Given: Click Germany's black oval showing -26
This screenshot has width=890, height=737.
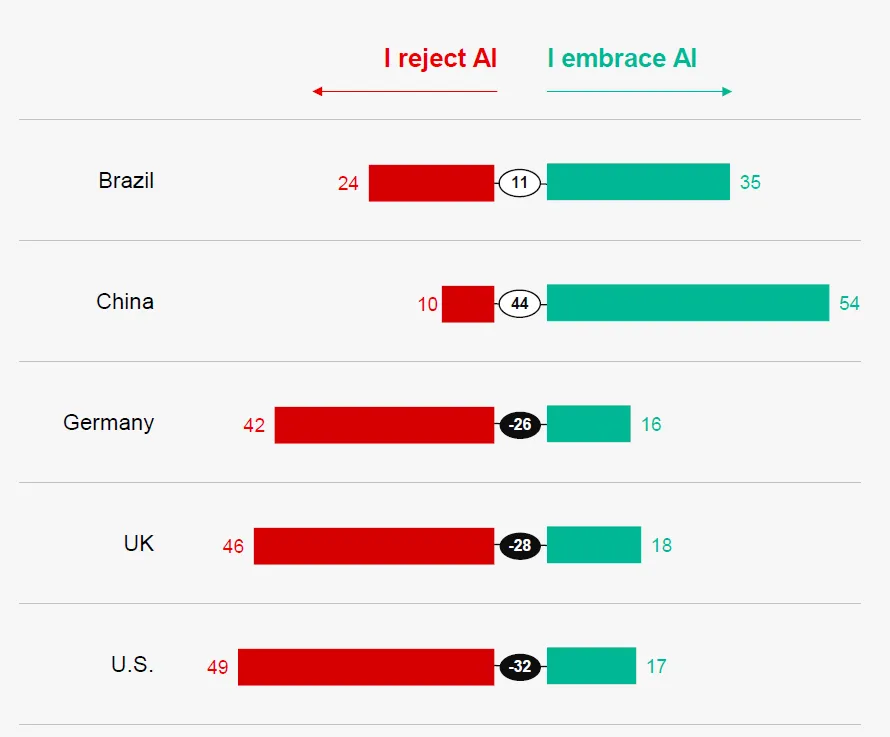Looking at the screenshot, I should click(x=520, y=425).
